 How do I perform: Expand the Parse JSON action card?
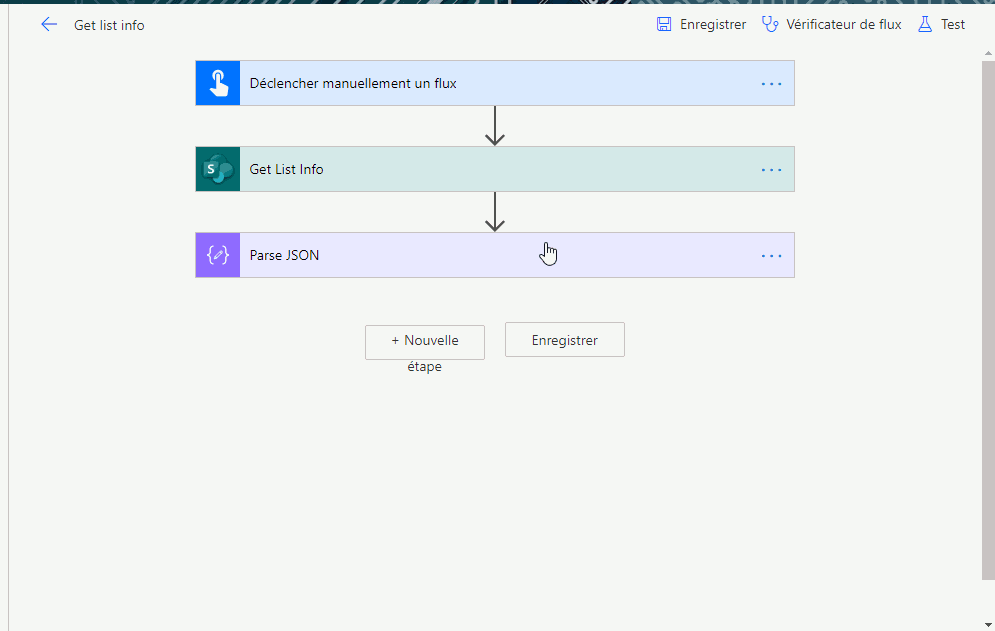[x=495, y=255]
